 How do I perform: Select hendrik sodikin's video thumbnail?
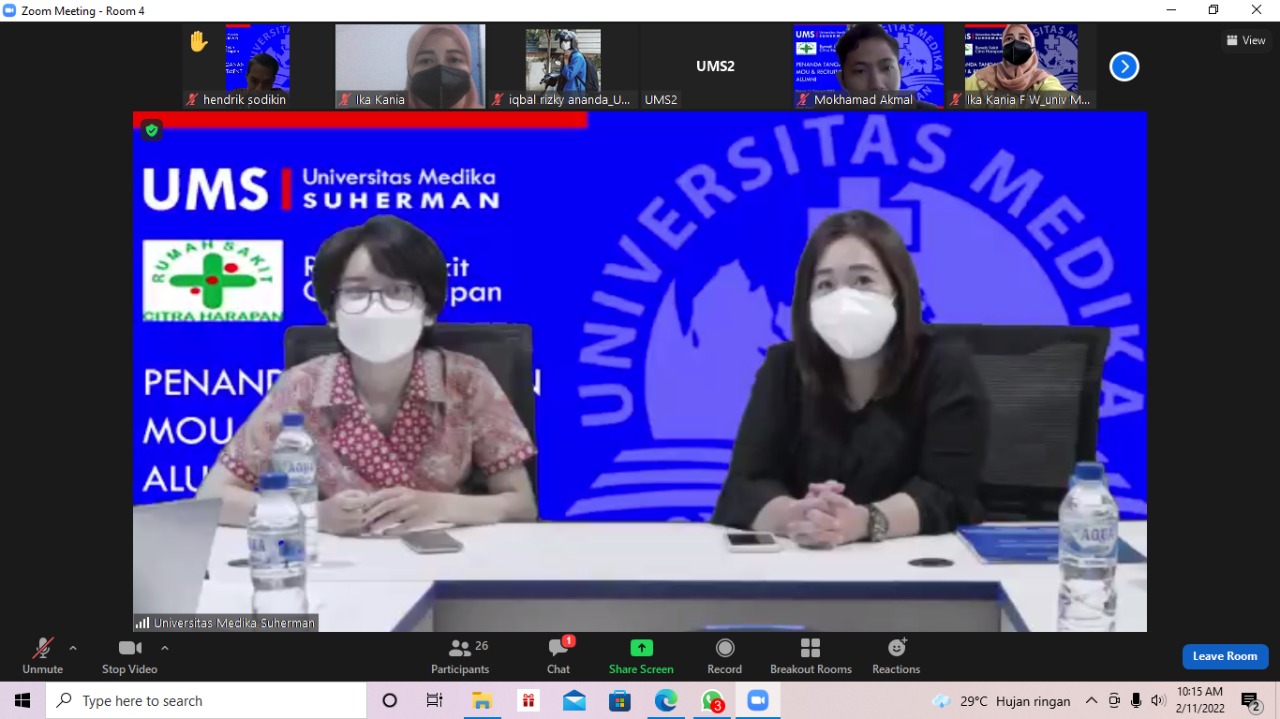(258, 66)
